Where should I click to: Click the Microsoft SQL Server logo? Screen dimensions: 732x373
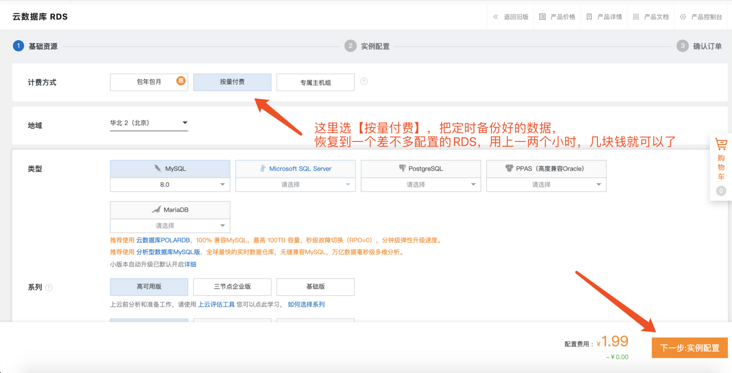point(263,169)
